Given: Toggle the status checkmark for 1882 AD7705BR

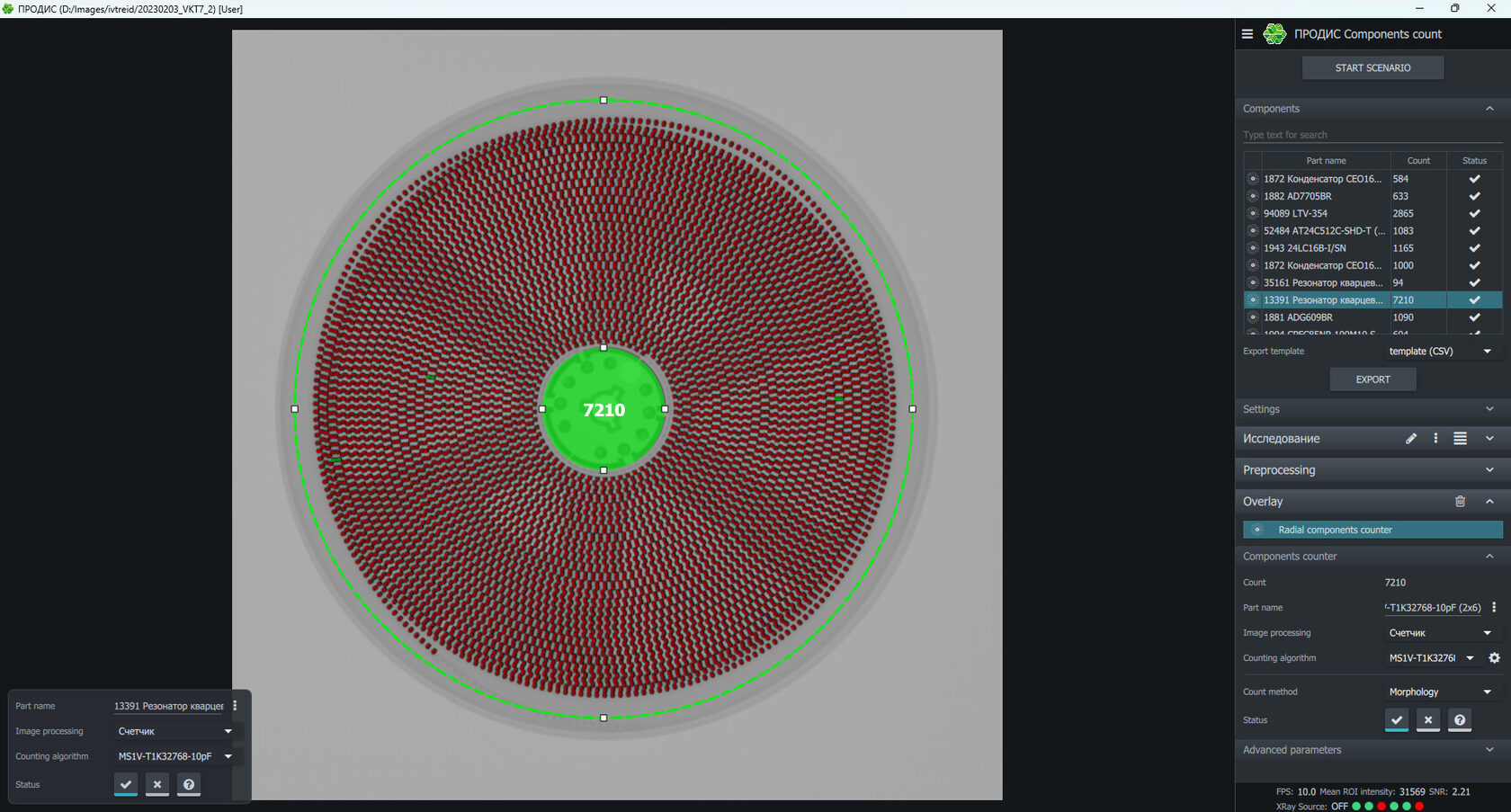Looking at the screenshot, I should [1474, 195].
